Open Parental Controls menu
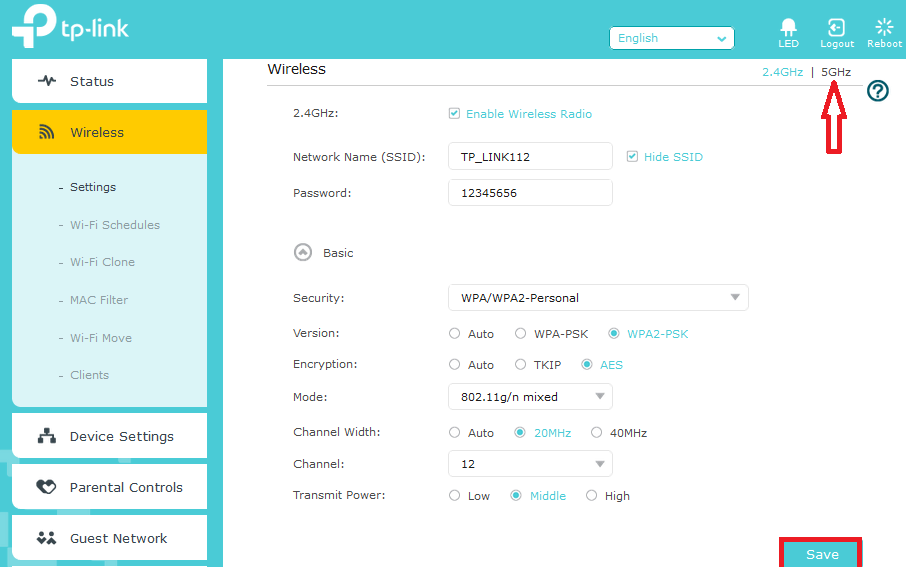 coord(109,487)
